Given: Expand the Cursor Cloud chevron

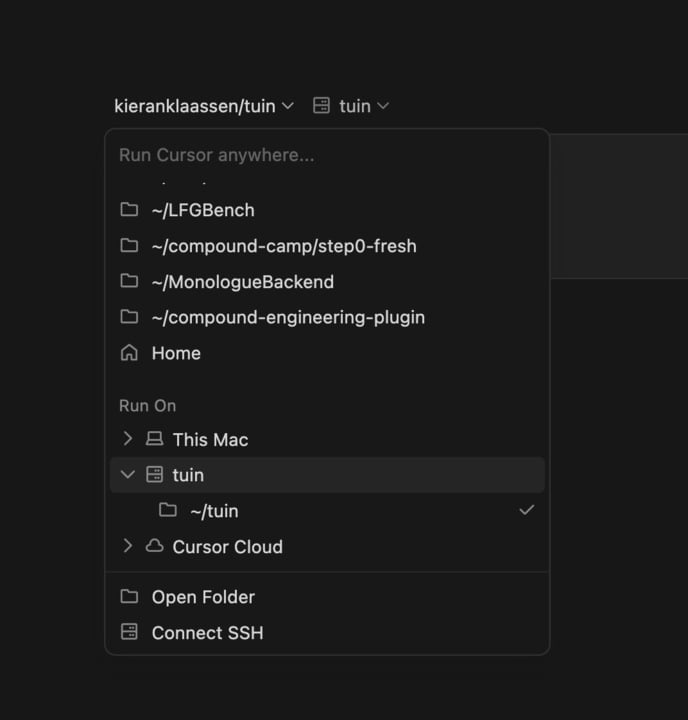Looking at the screenshot, I should pos(128,546).
